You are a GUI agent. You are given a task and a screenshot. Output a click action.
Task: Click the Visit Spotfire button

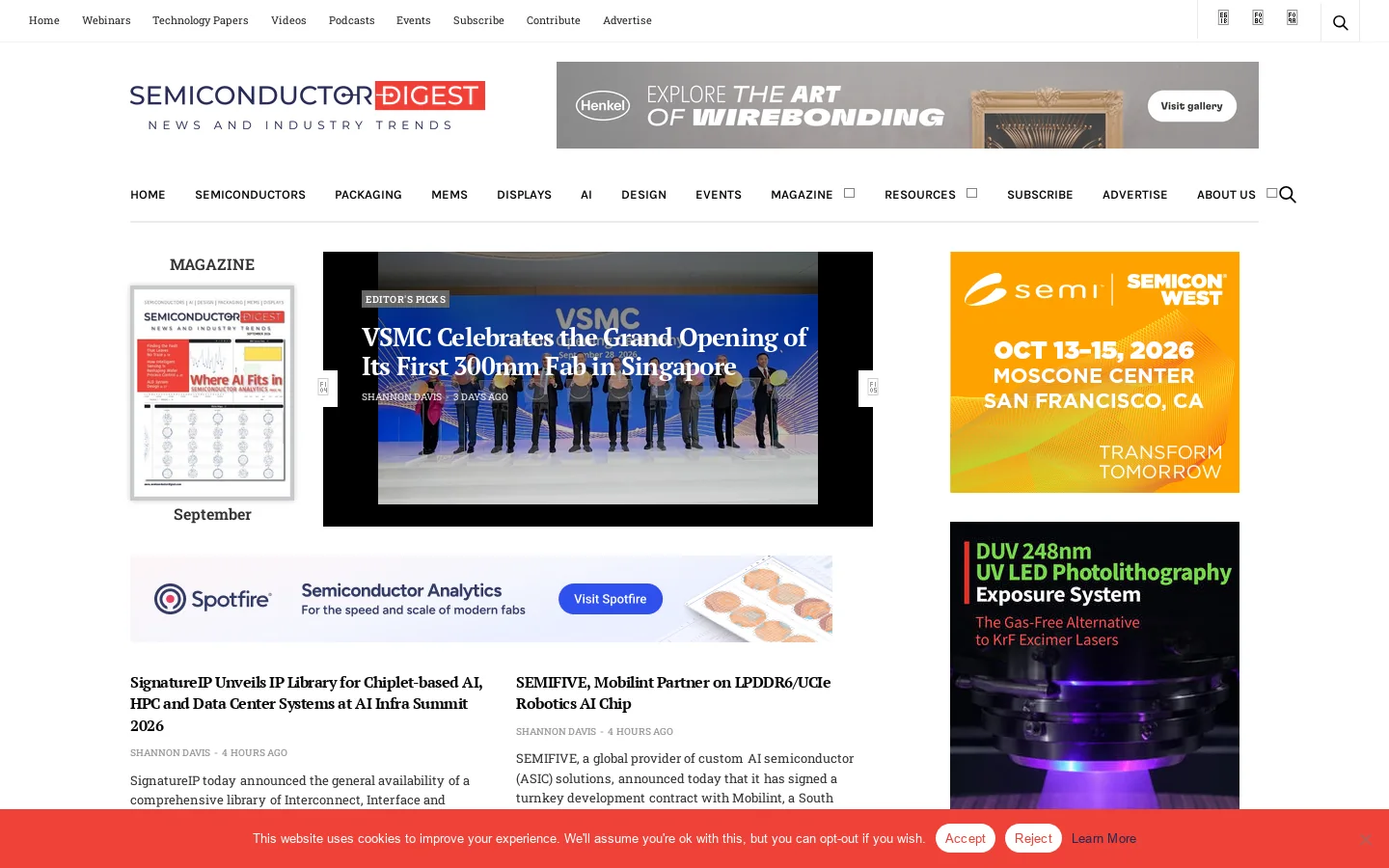coord(611,599)
